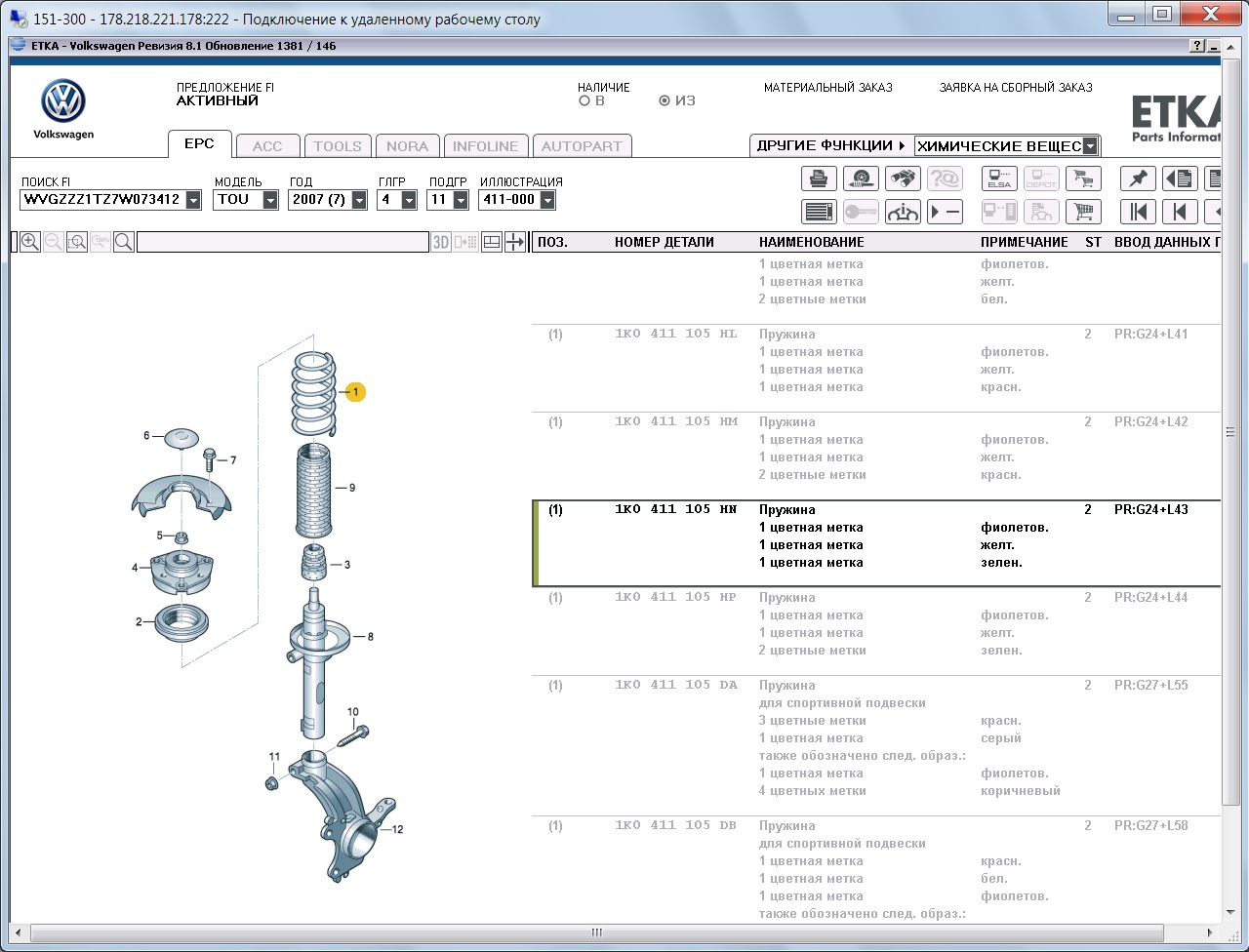
Task: Jump to first illustration with bar-arrow icon
Action: [x=1138, y=212]
